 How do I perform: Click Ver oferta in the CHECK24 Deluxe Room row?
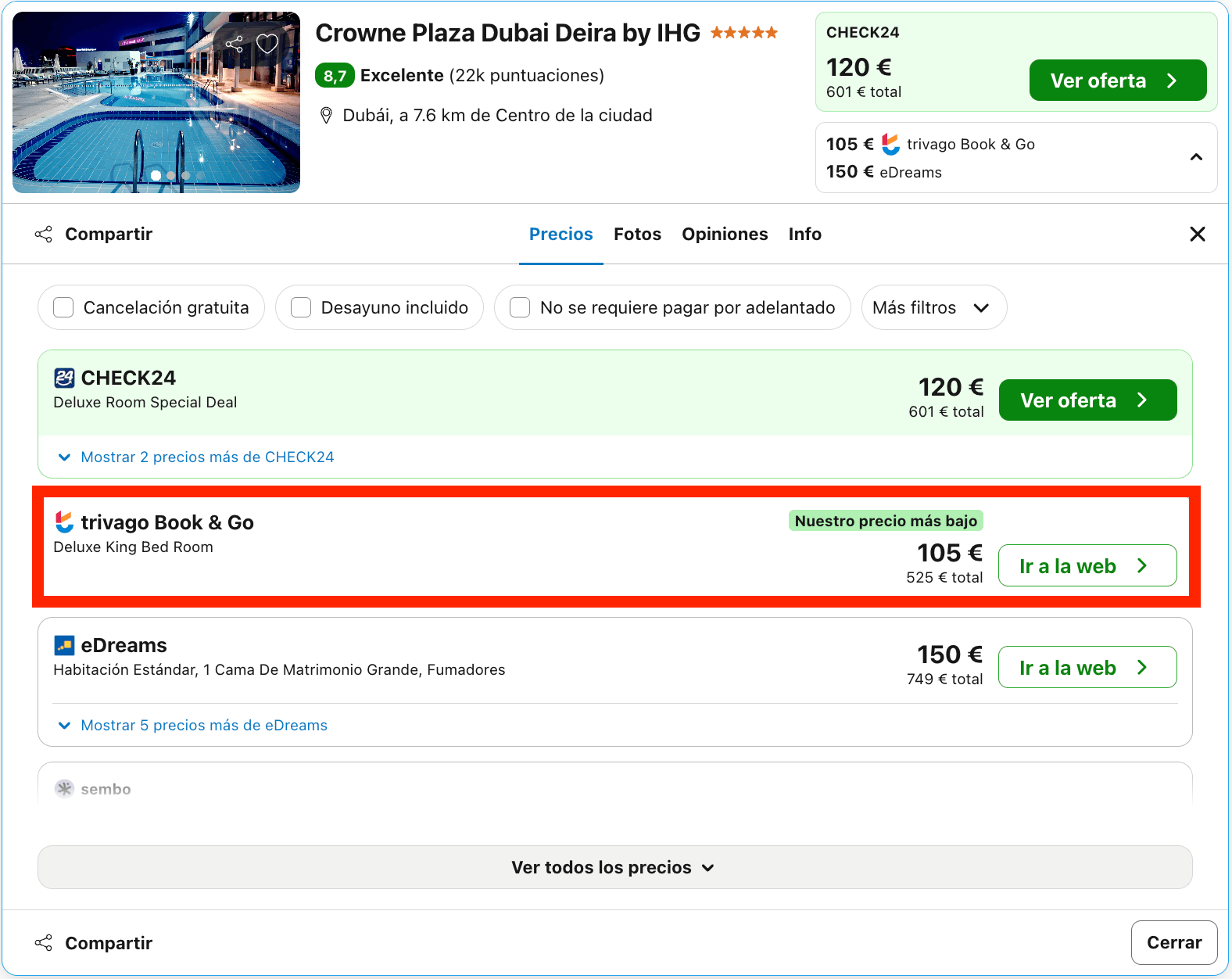pyautogui.click(x=1087, y=400)
